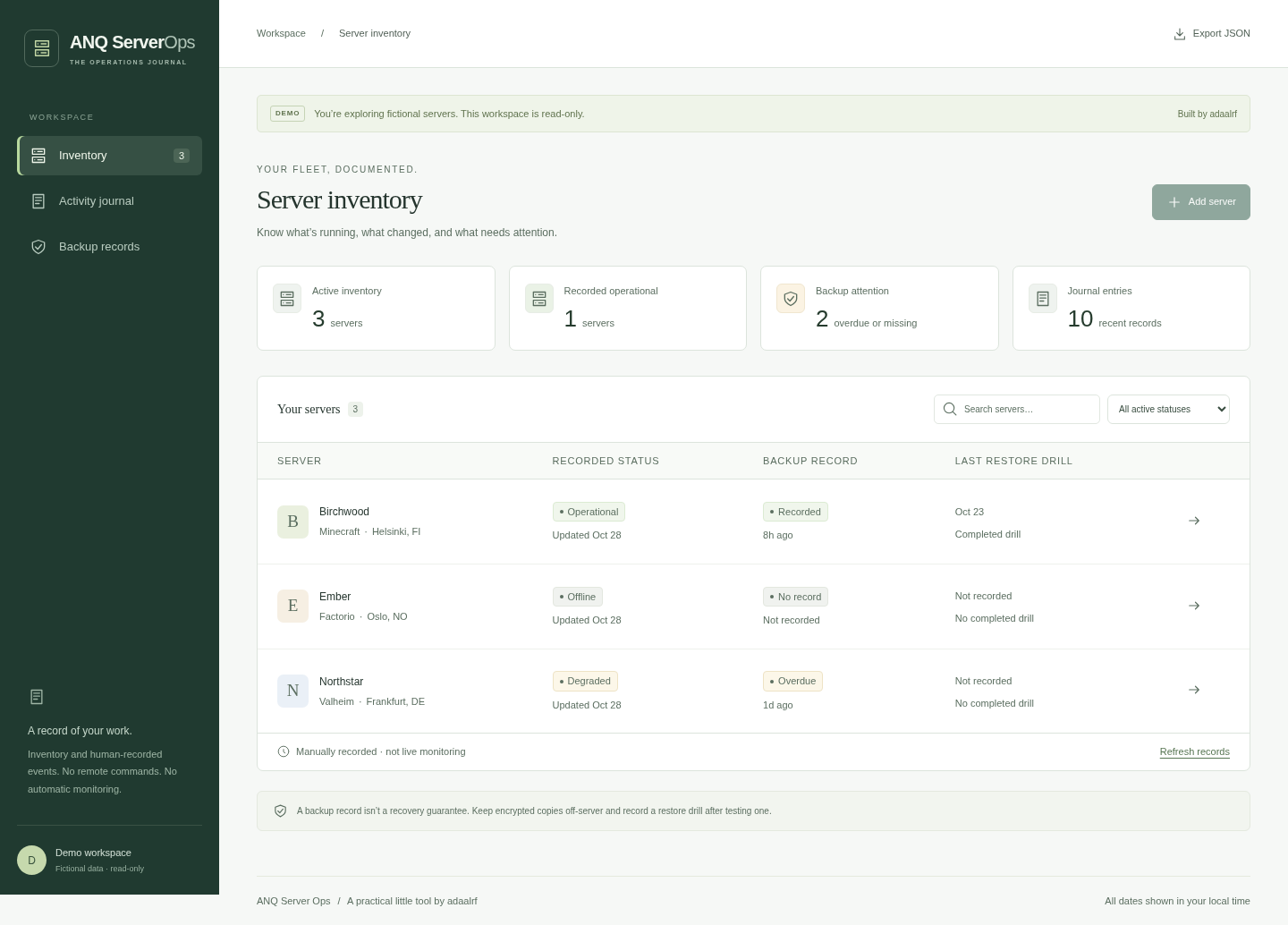Click the shield icon in backup notice
1288x925 pixels.
280,810
